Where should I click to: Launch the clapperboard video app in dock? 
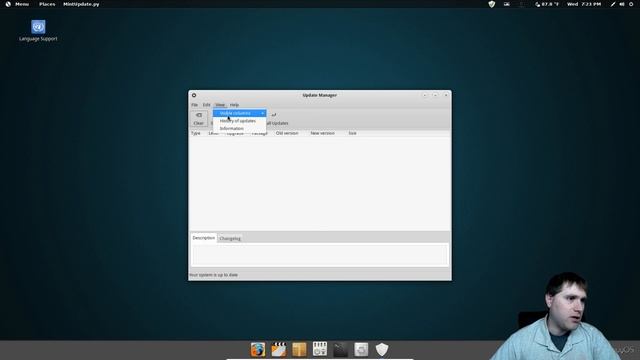[x=279, y=349]
